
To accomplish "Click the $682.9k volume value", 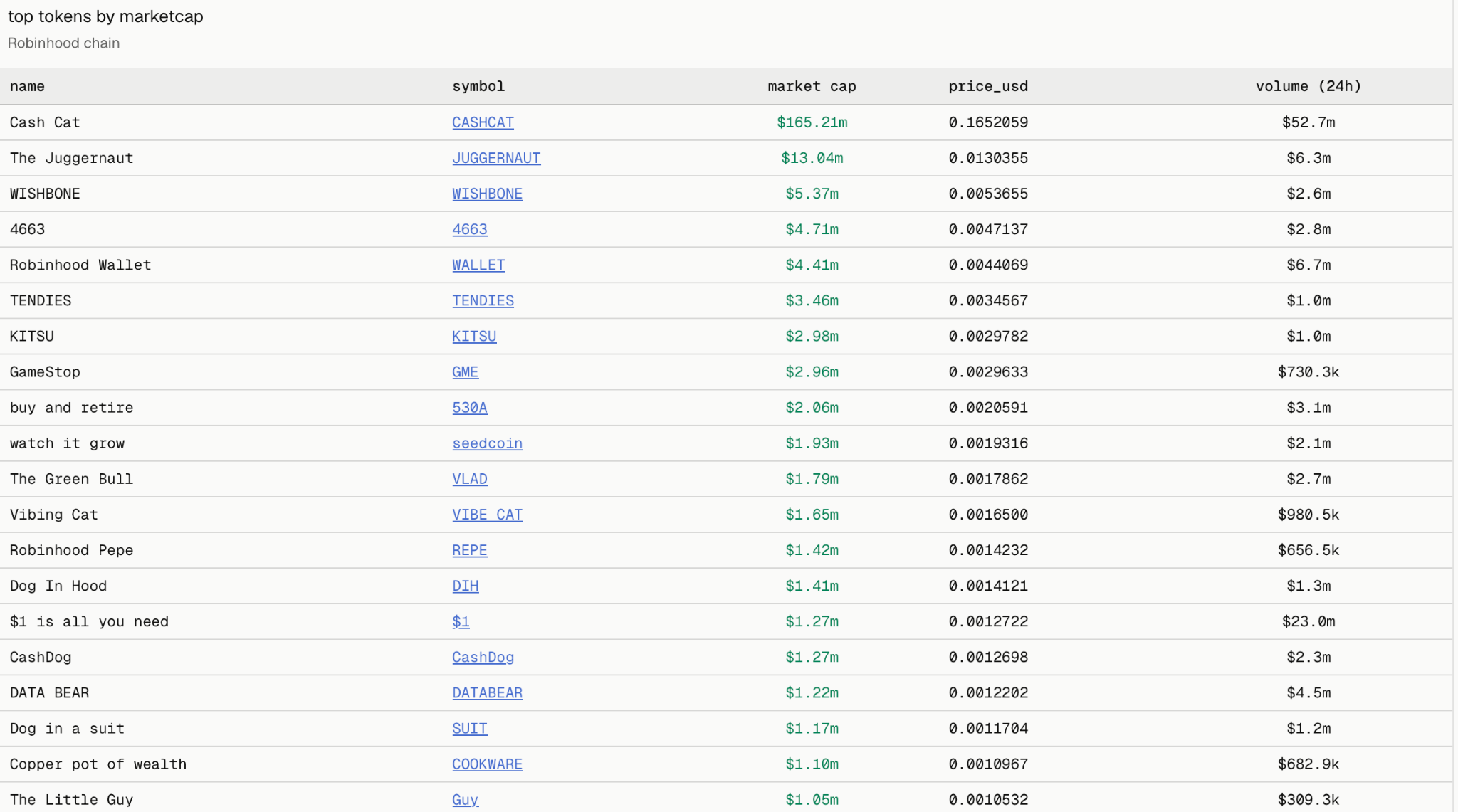I will tap(1308, 764).
